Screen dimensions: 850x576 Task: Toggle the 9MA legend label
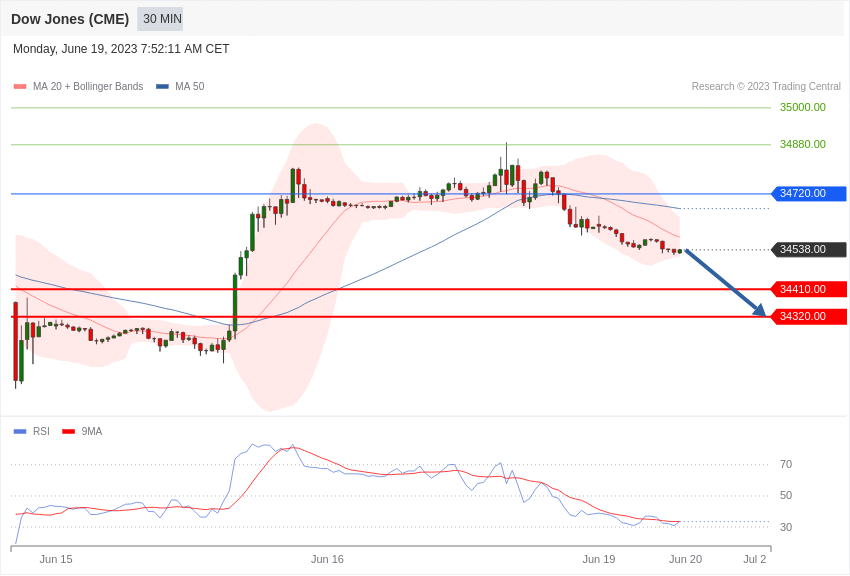pos(92,432)
